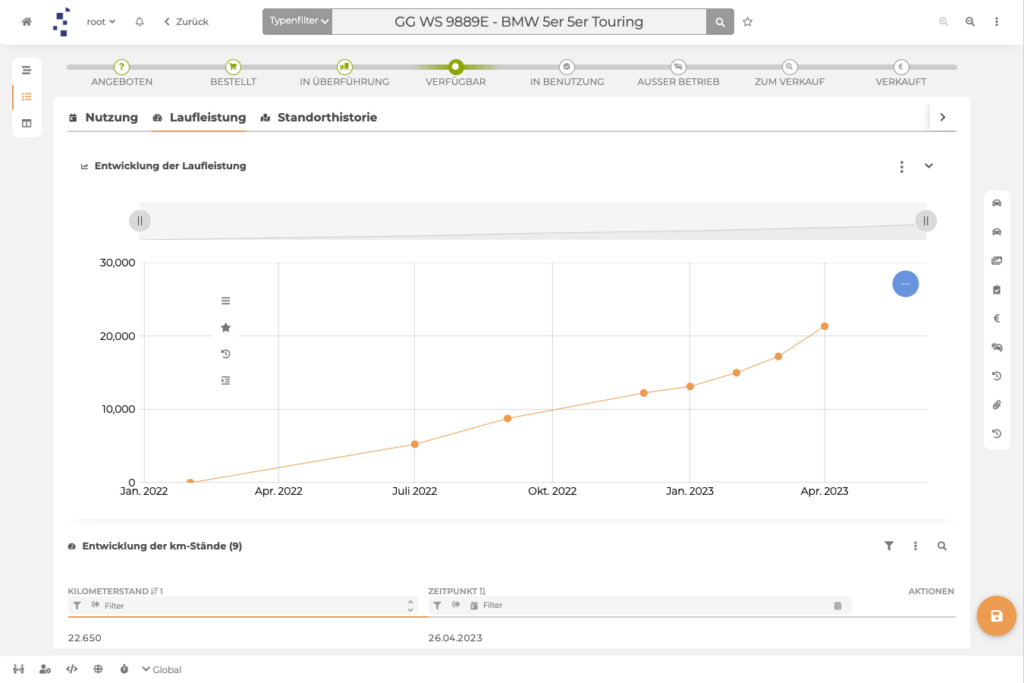Click the stopwatch icon in footer
The height and width of the screenshot is (683, 1024).
(124, 669)
